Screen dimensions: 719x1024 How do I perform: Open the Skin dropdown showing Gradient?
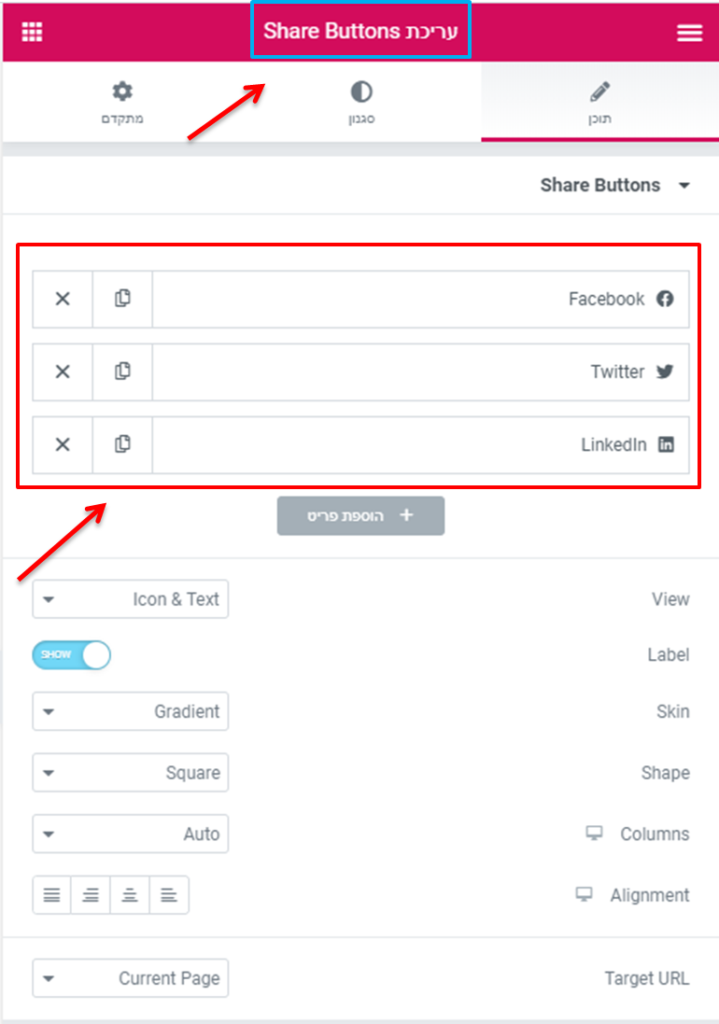pyautogui.click(x=131, y=711)
